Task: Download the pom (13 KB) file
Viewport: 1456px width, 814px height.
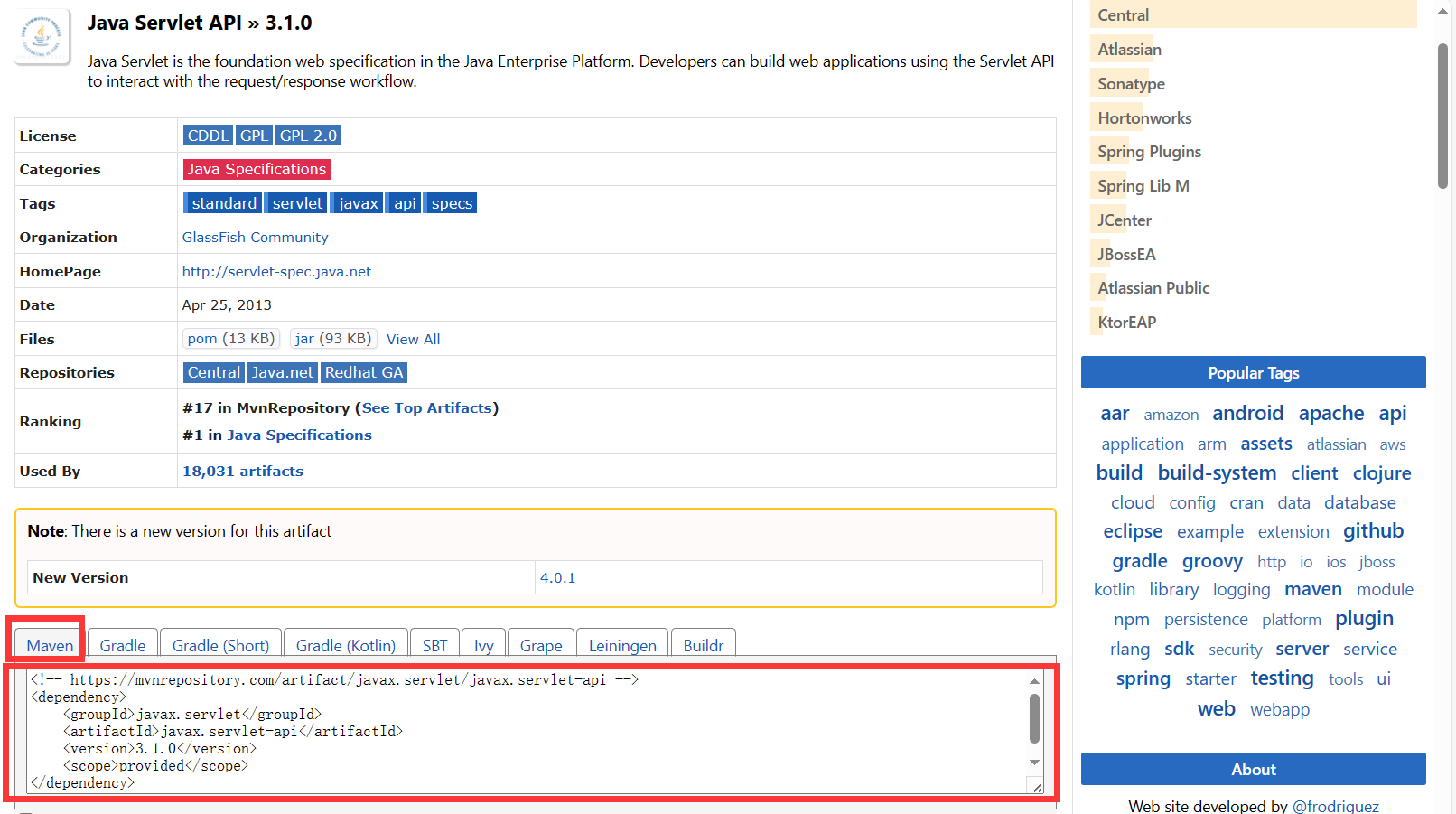Action: point(231,339)
